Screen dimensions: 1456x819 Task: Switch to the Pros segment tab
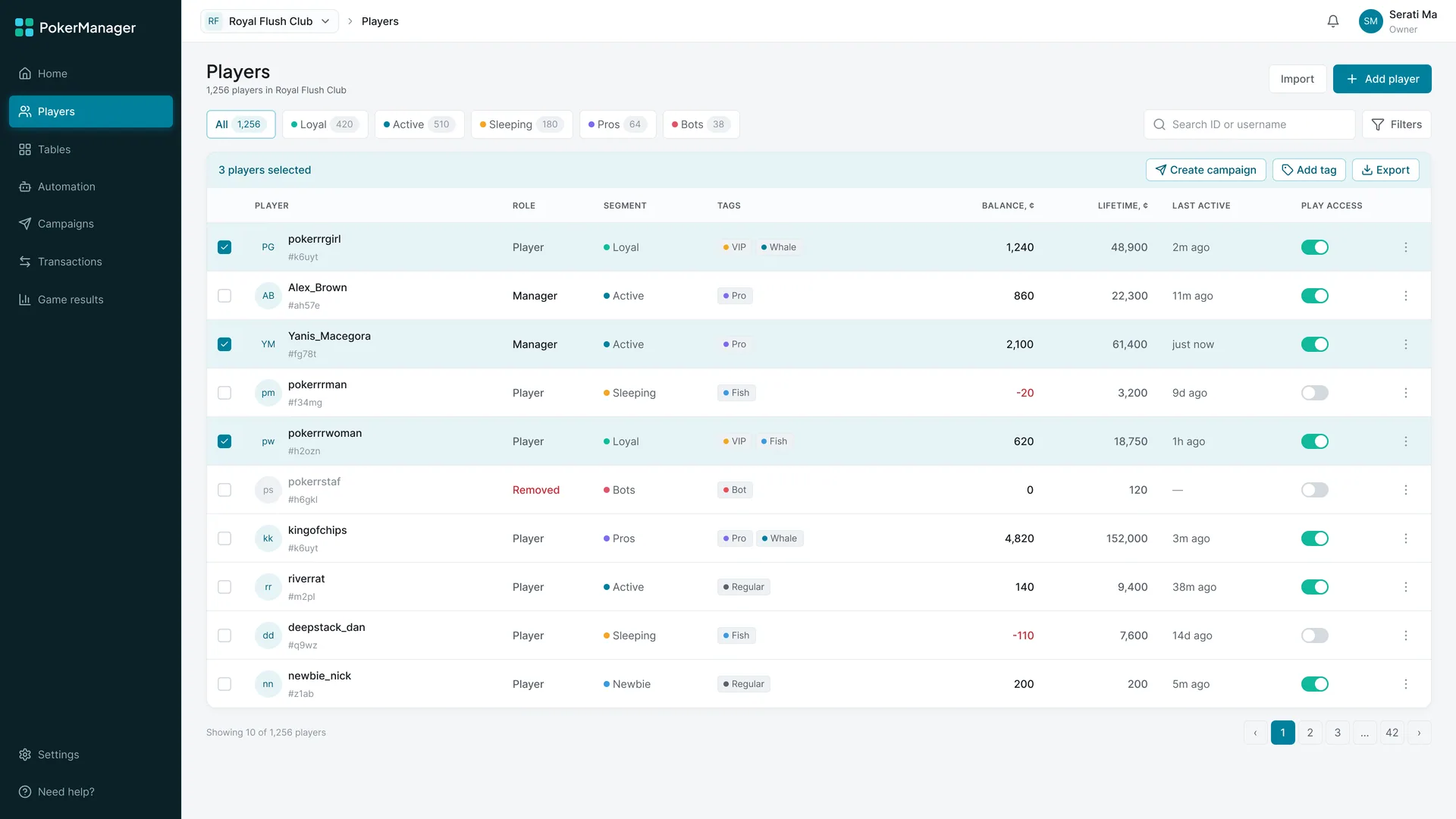(618, 124)
